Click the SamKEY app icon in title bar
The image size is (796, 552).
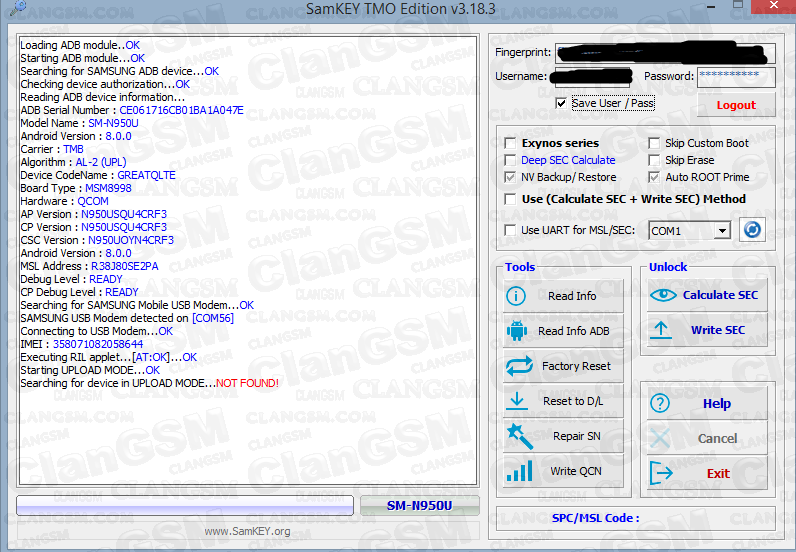tap(19, 7)
